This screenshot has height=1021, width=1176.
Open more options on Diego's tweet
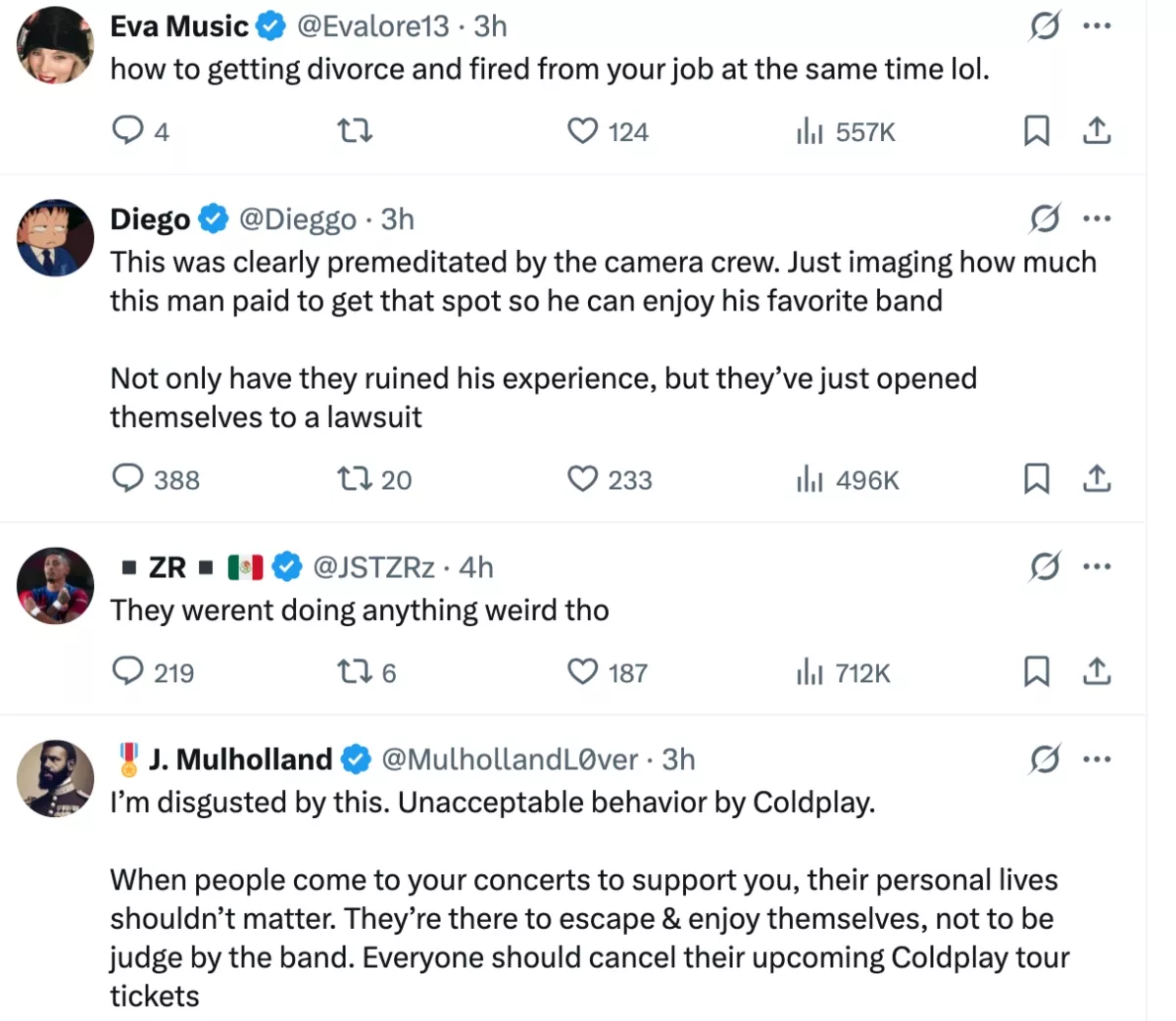pyautogui.click(x=1097, y=219)
